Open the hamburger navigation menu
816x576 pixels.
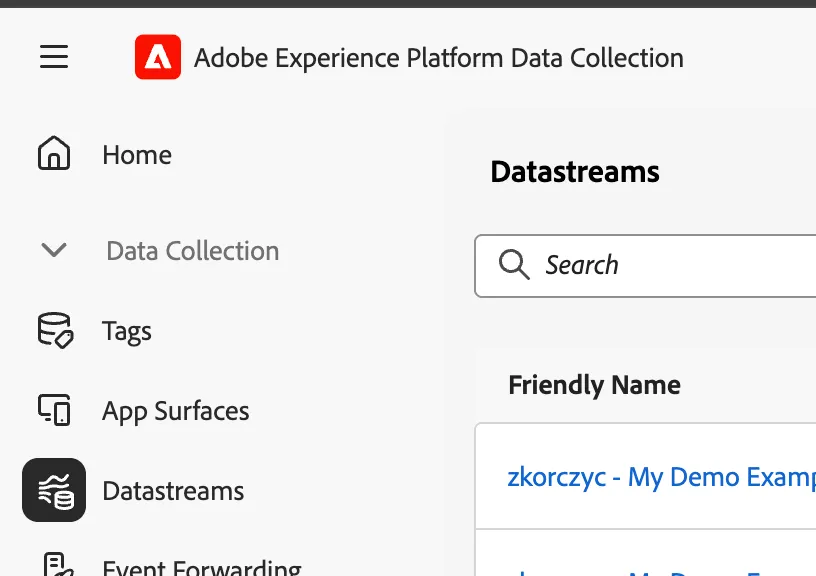pos(54,56)
